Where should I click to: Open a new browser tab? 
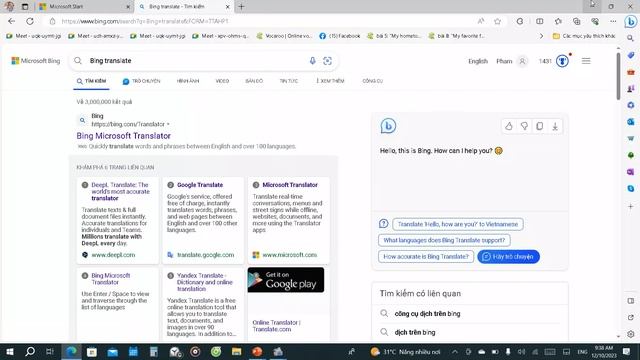241,7
